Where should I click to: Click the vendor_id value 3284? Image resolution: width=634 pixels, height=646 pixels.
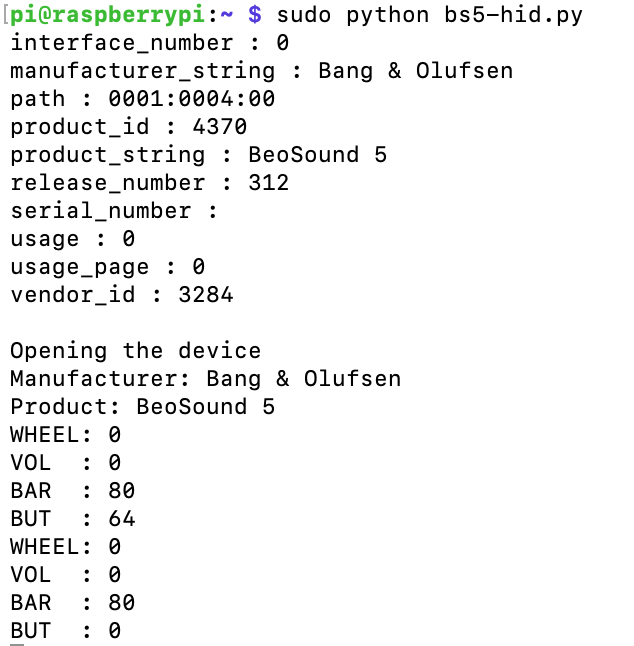point(205,295)
